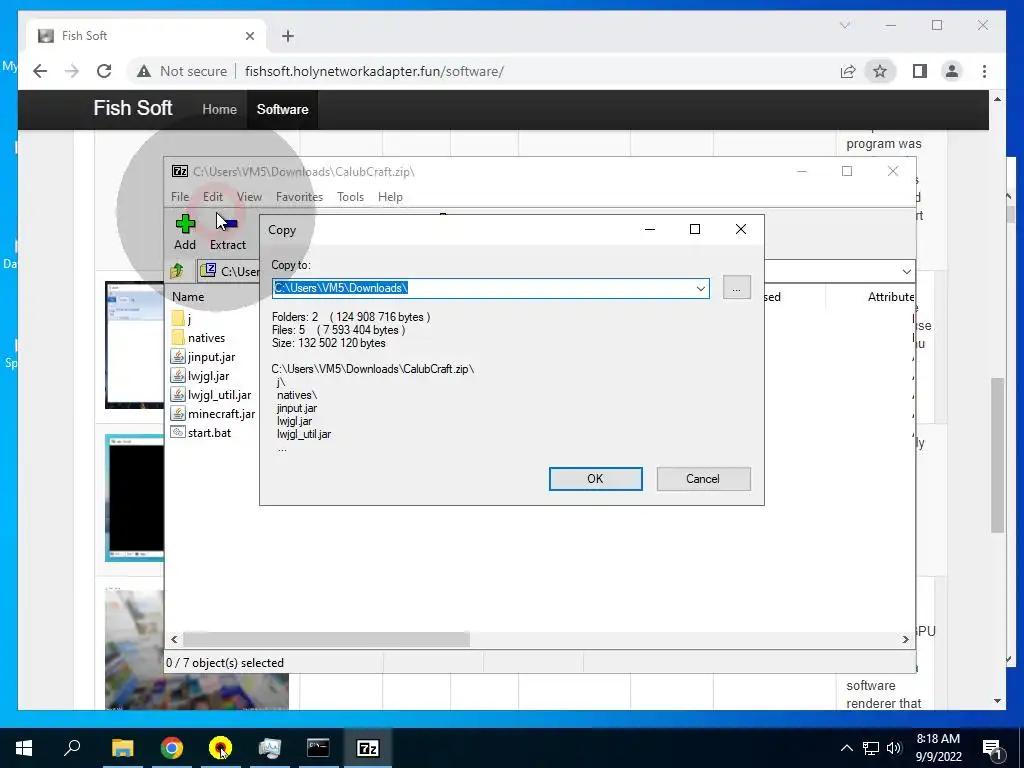
Task: Open the Chrome profile avatar
Action: (952, 71)
